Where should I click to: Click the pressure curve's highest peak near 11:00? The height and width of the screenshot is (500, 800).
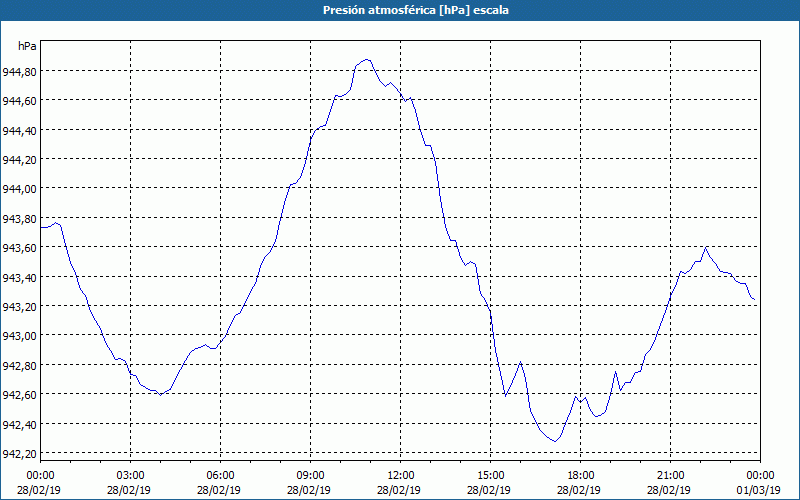pos(366,60)
